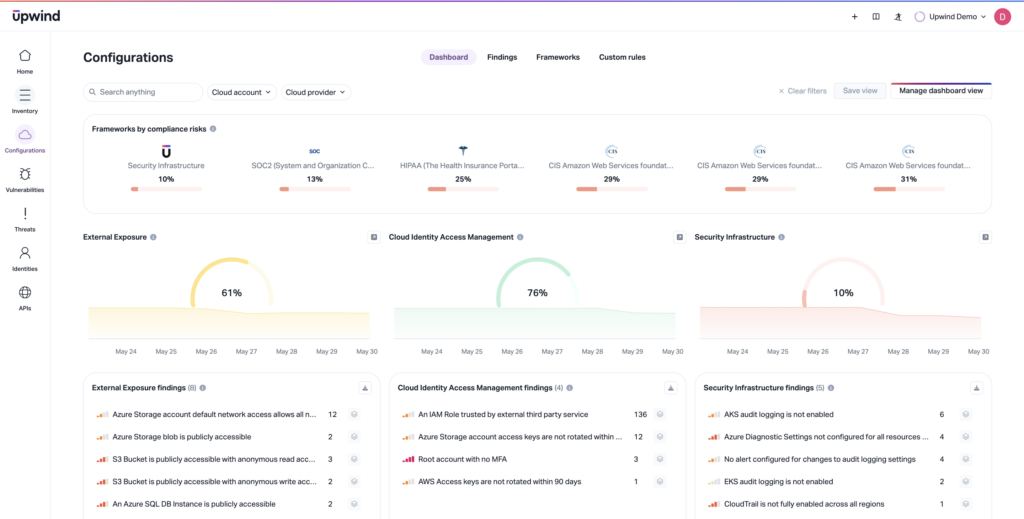This screenshot has width=1024, height=519.
Task: Click the Save view button
Action: click(x=860, y=91)
